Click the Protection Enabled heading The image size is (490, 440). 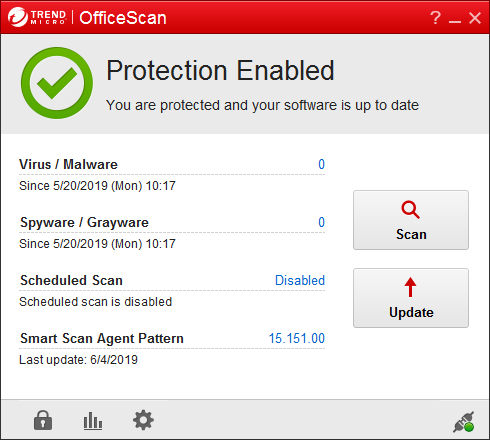(220, 70)
